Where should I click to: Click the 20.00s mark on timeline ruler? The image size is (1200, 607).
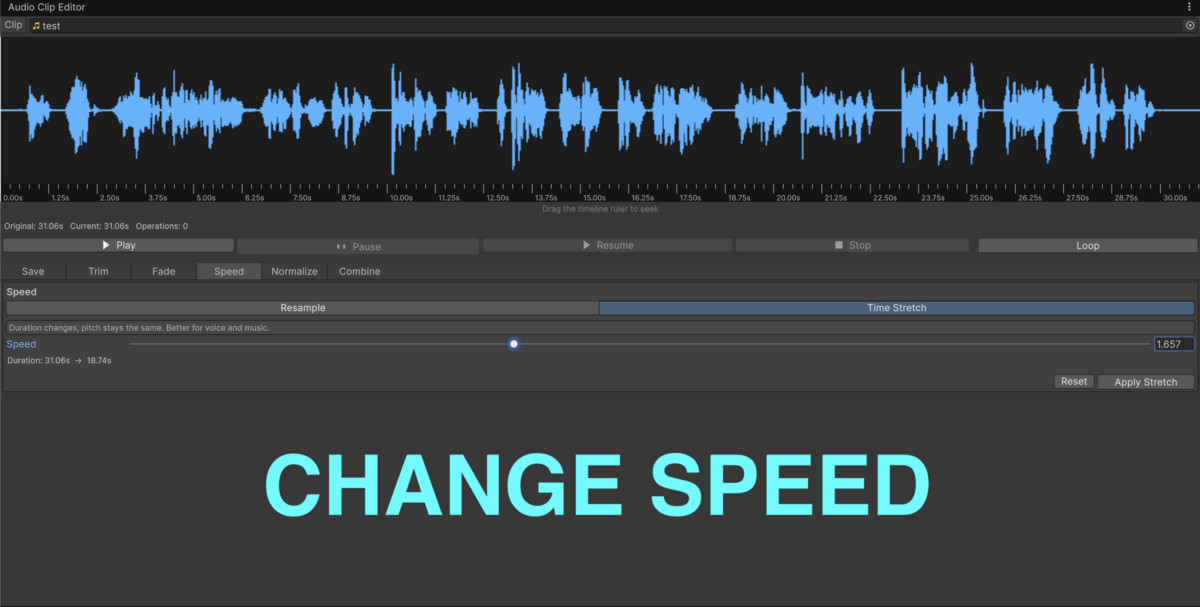pos(788,198)
